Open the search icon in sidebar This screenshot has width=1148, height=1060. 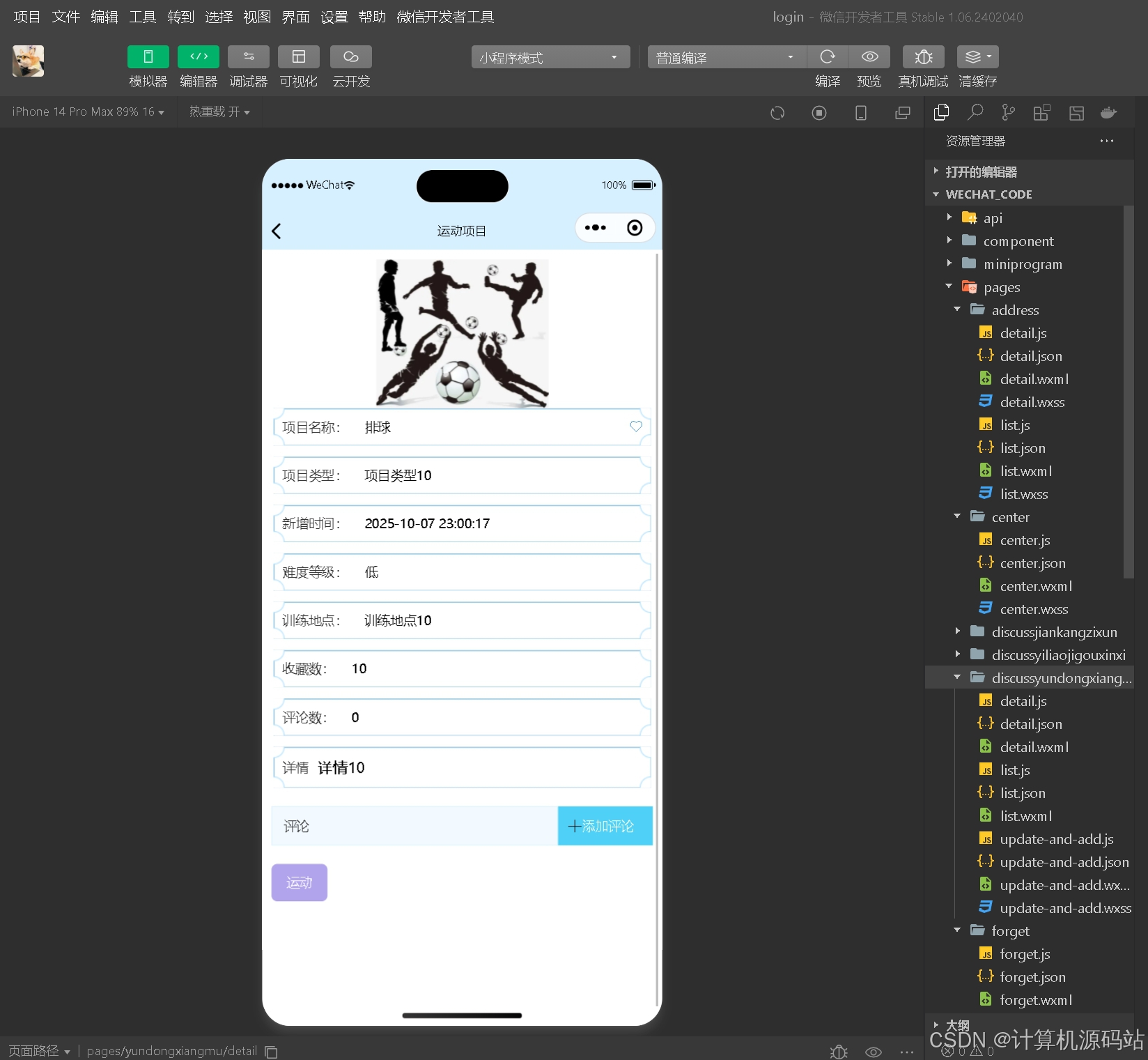pyautogui.click(x=975, y=112)
